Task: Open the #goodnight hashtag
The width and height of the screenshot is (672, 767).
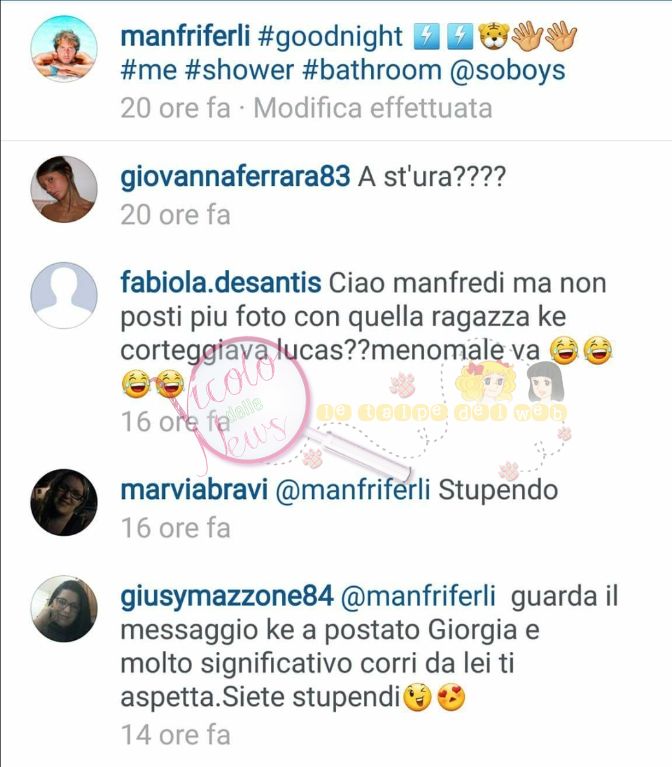Action: (330, 38)
